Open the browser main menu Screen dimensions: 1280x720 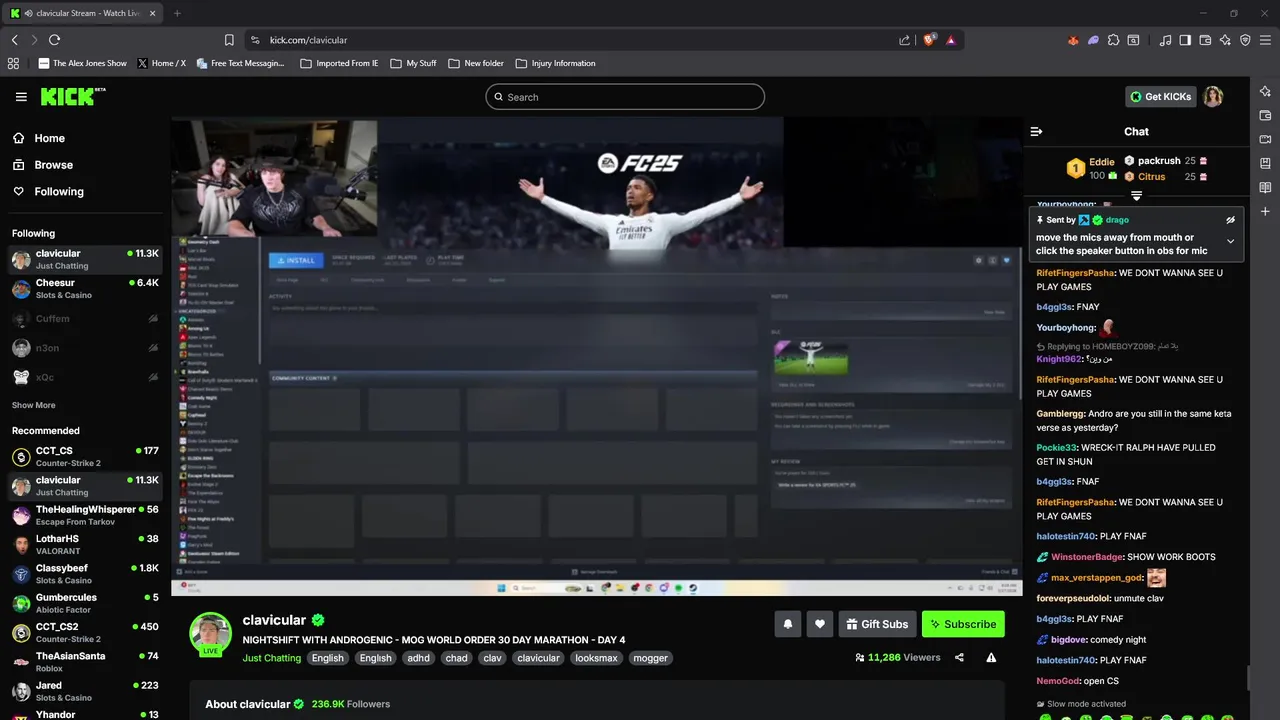pos(1266,40)
